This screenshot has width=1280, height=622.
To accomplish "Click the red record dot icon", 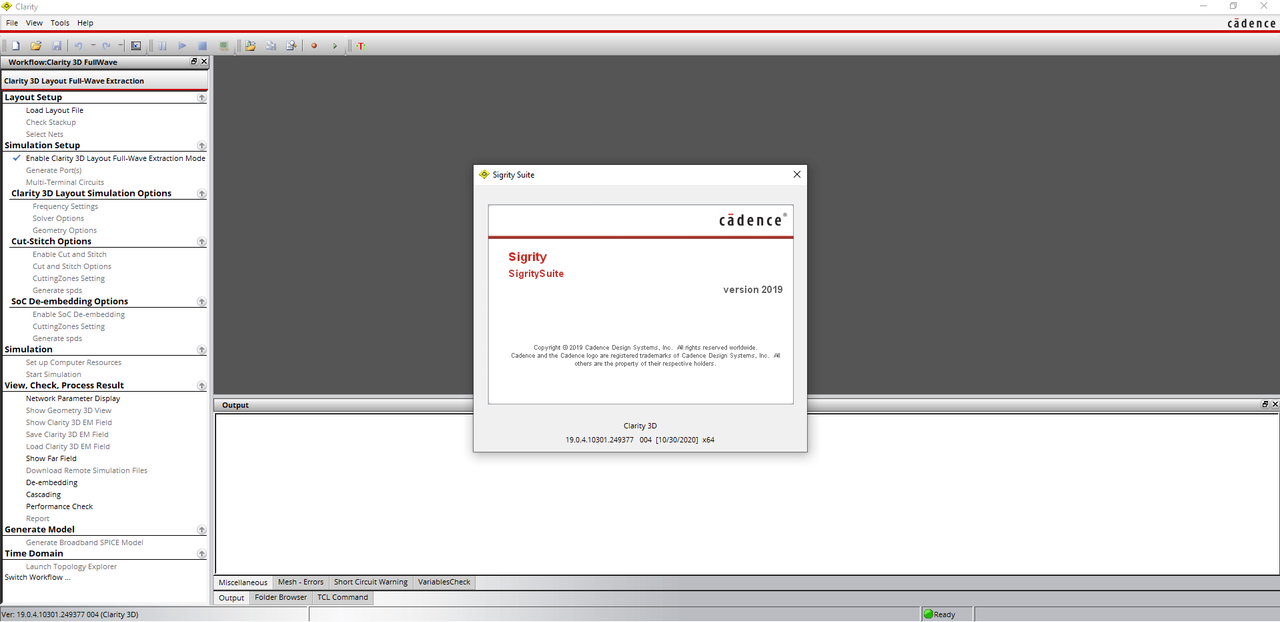I will tap(314, 46).
